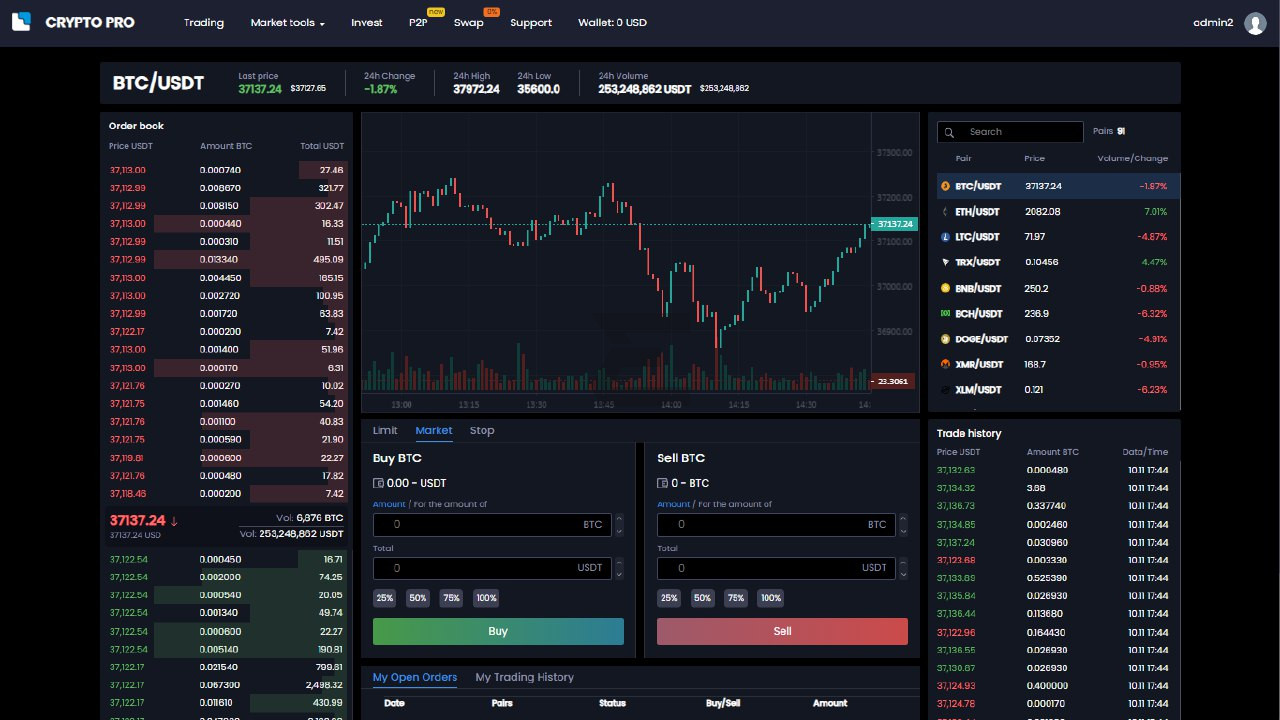Screen dimensions: 1280x720
Task: Open the P2P menu item
Action: (x=418, y=23)
